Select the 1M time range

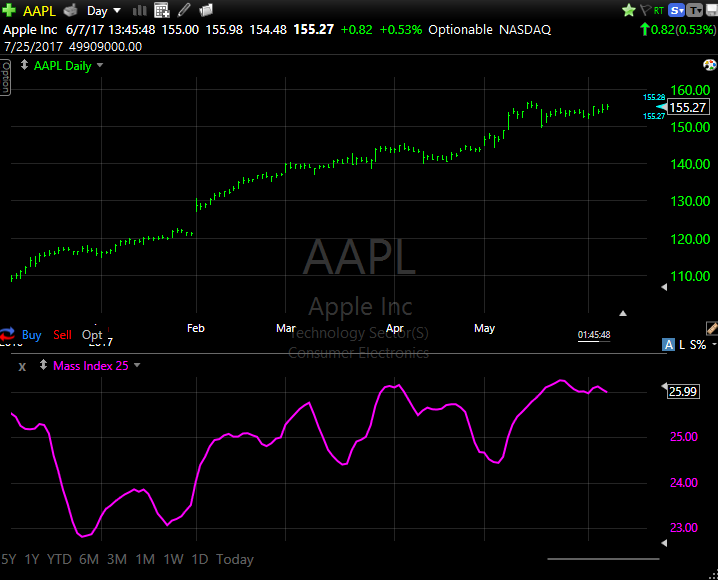pyautogui.click(x=145, y=559)
